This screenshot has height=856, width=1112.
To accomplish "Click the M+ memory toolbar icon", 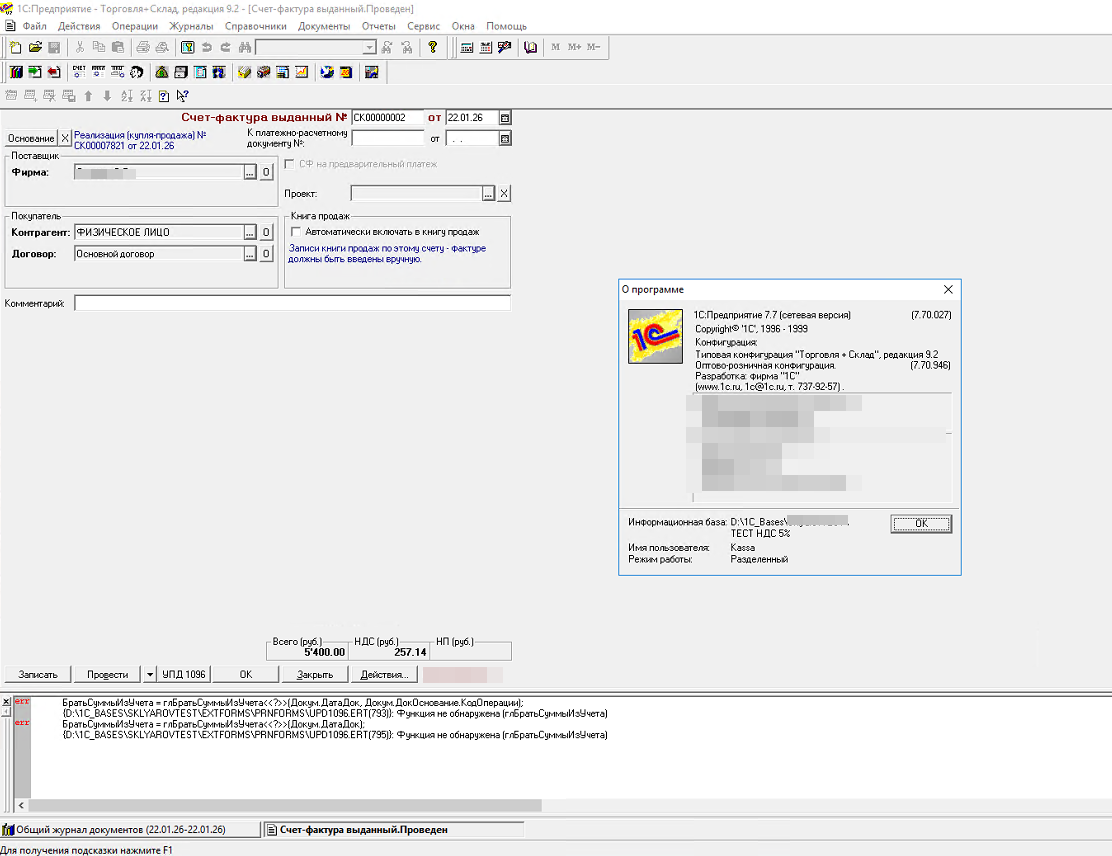I will 574,48.
